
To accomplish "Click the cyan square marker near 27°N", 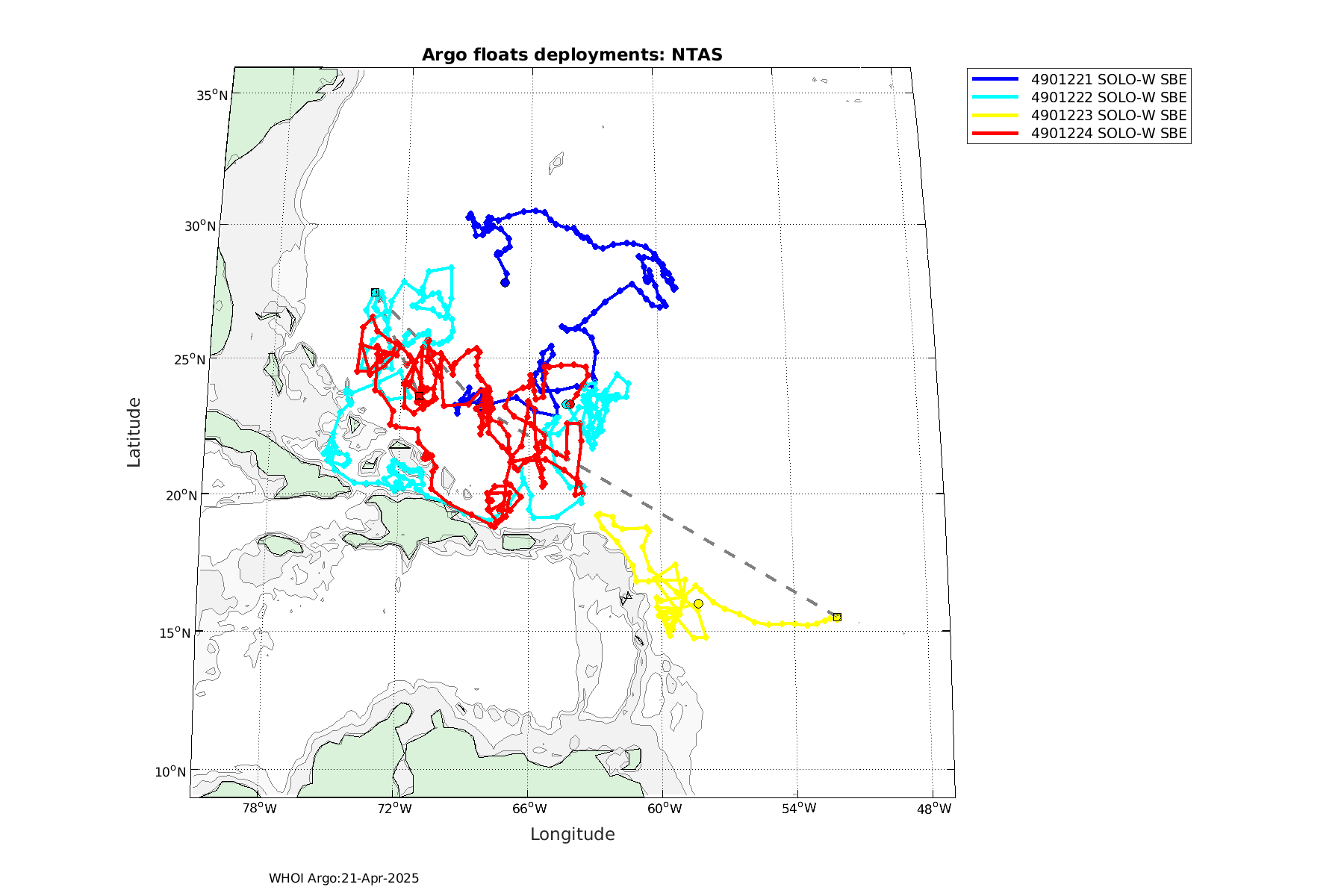I will click(x=375, y=292).
